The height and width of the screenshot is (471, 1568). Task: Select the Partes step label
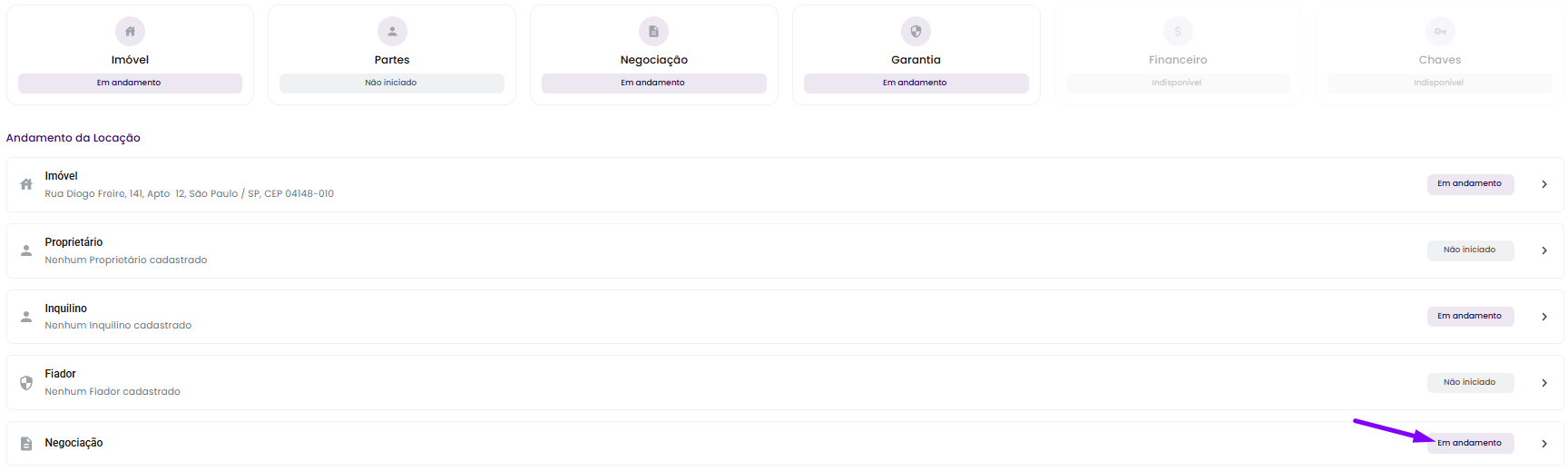point(392,60)
